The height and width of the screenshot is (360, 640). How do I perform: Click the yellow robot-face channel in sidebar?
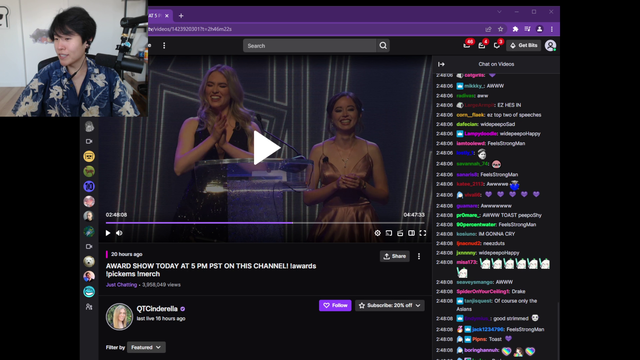[89, 156]
